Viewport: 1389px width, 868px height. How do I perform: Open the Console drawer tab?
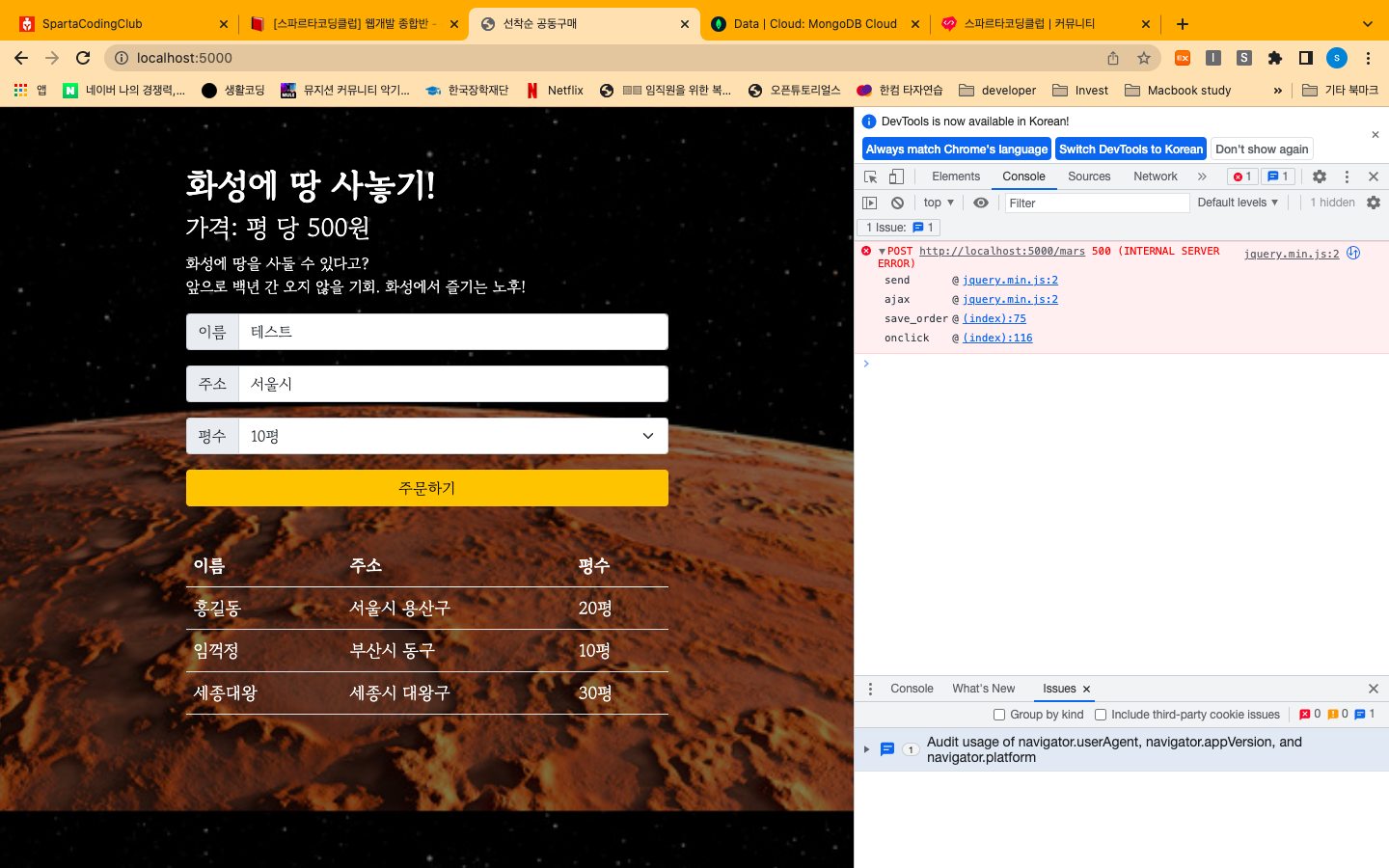[912, 689]
